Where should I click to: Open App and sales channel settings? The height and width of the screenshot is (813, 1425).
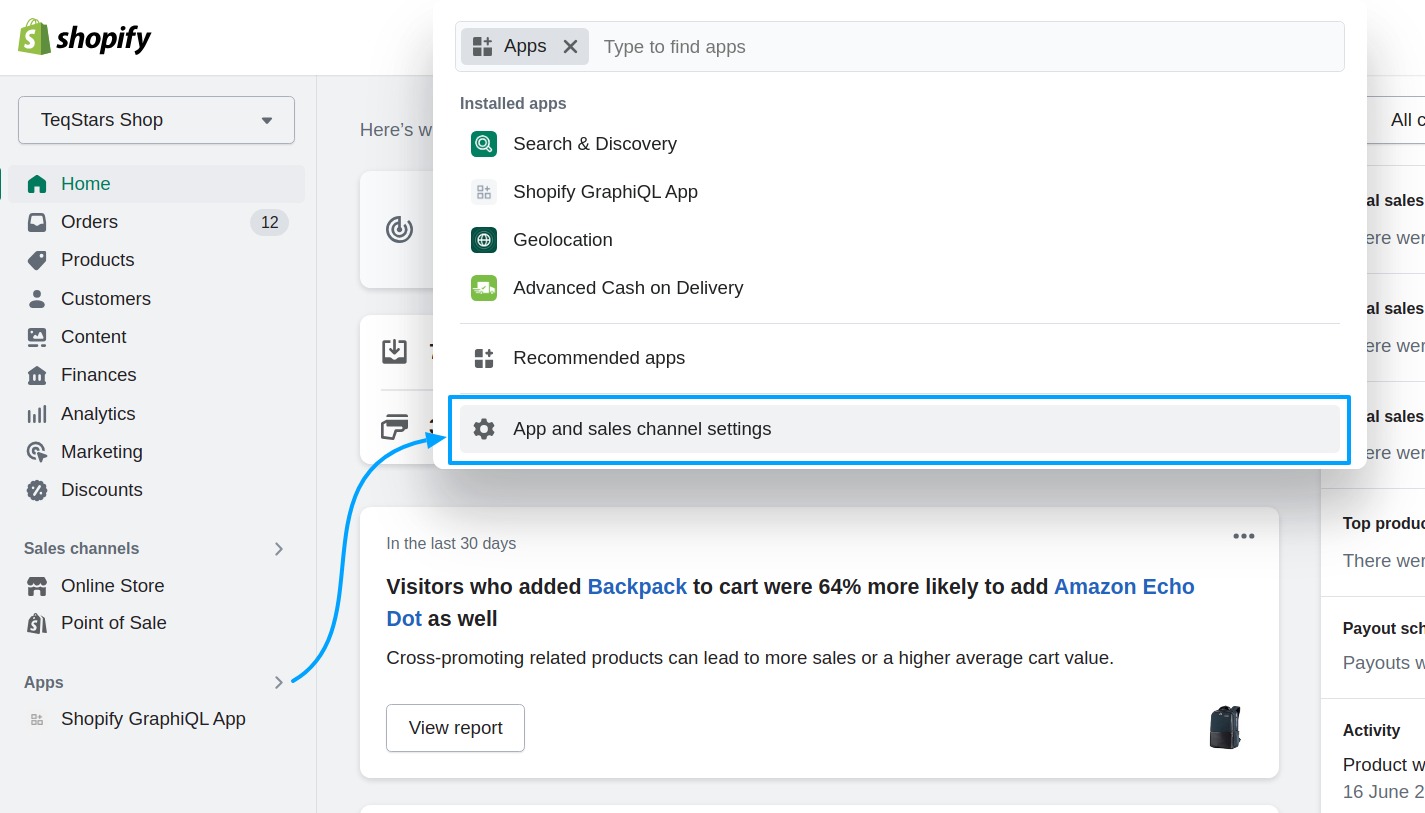900,429
